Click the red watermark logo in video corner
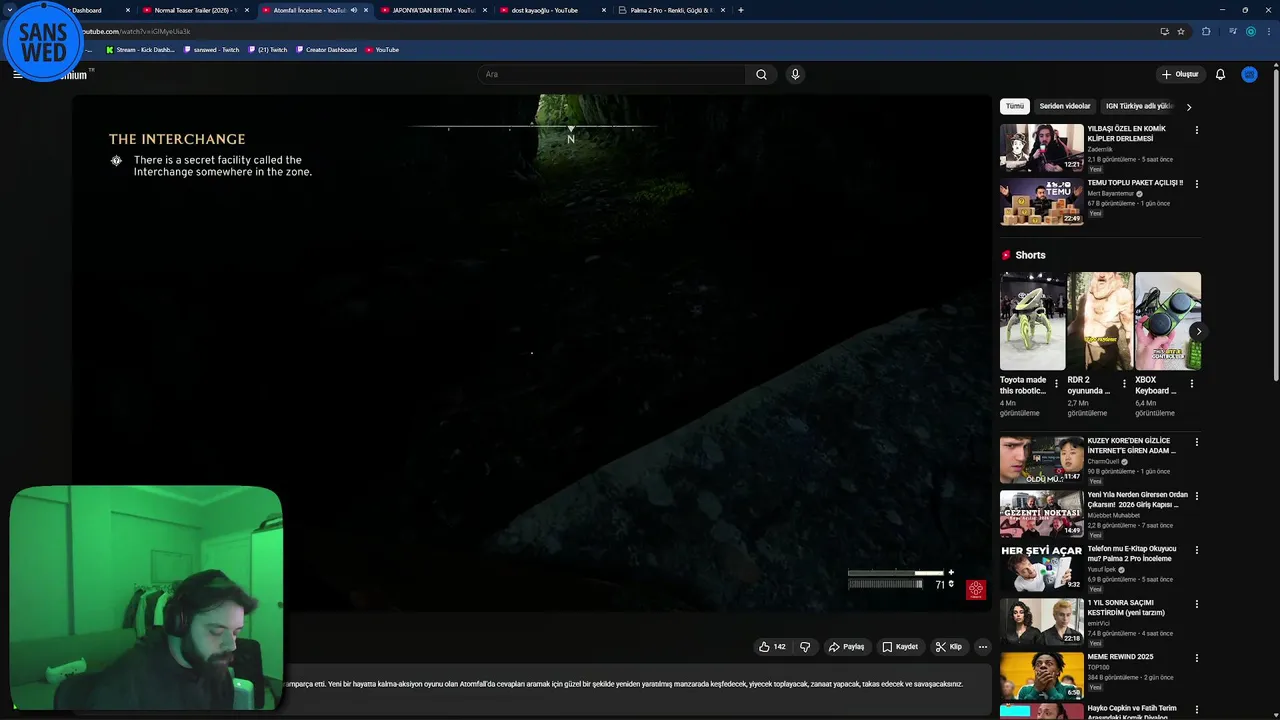Screen dimensions: 1280x720 976,589
